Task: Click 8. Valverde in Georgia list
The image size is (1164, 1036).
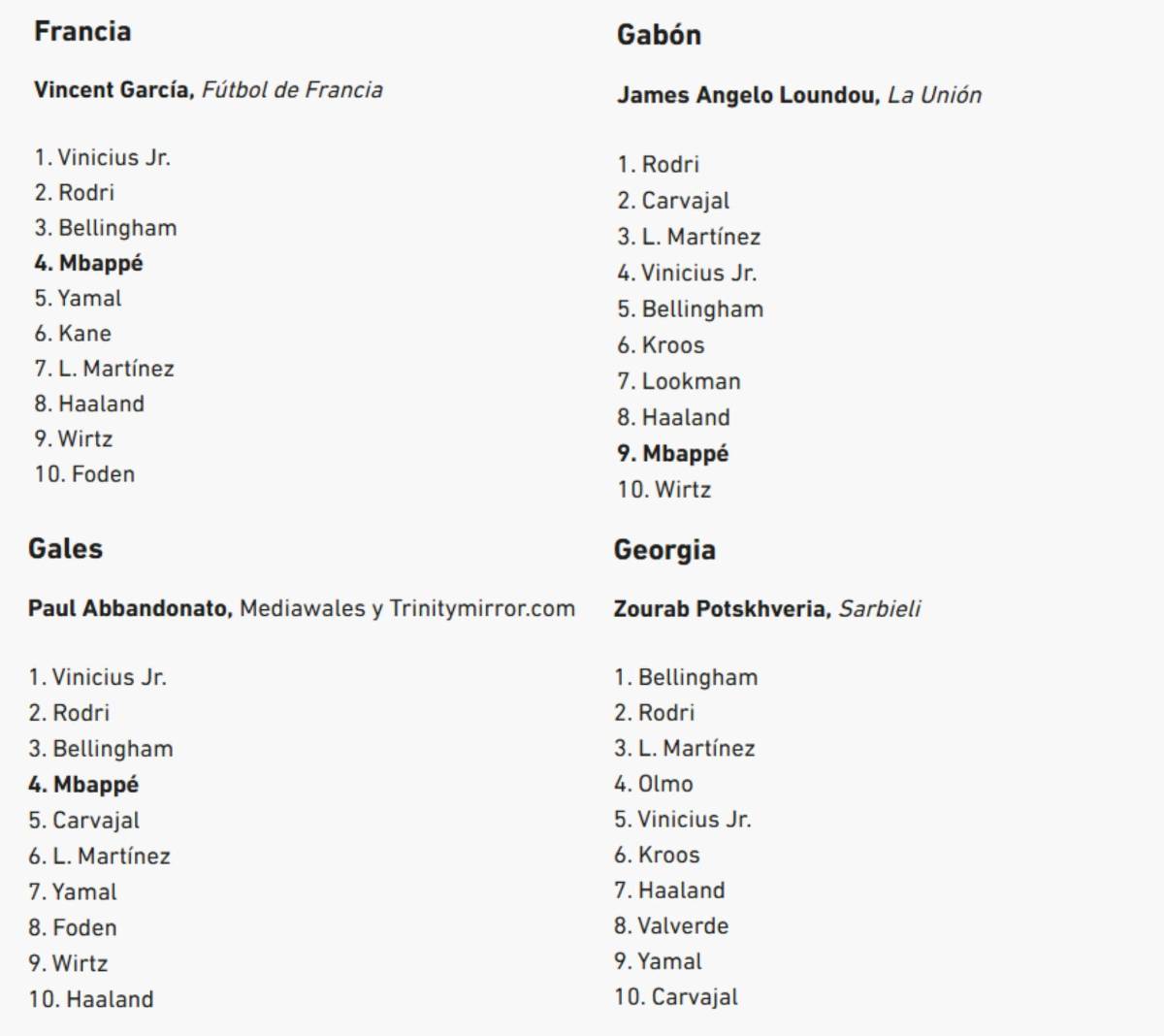Action: (671, 925)
